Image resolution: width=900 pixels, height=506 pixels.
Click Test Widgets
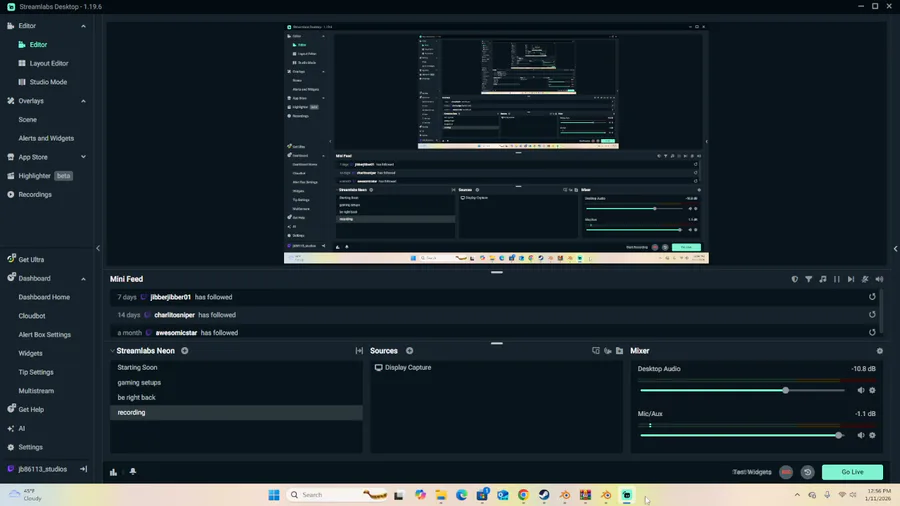coord(752,472)
